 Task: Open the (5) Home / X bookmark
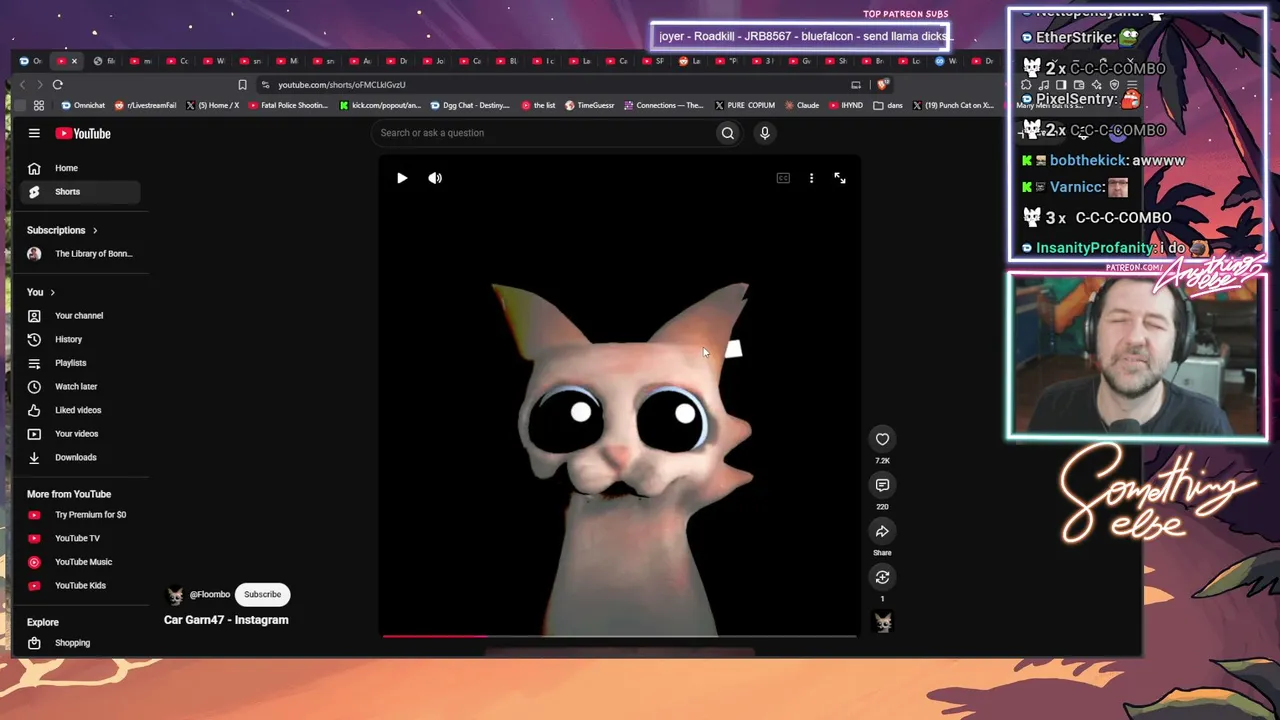(x=212, y=105)
